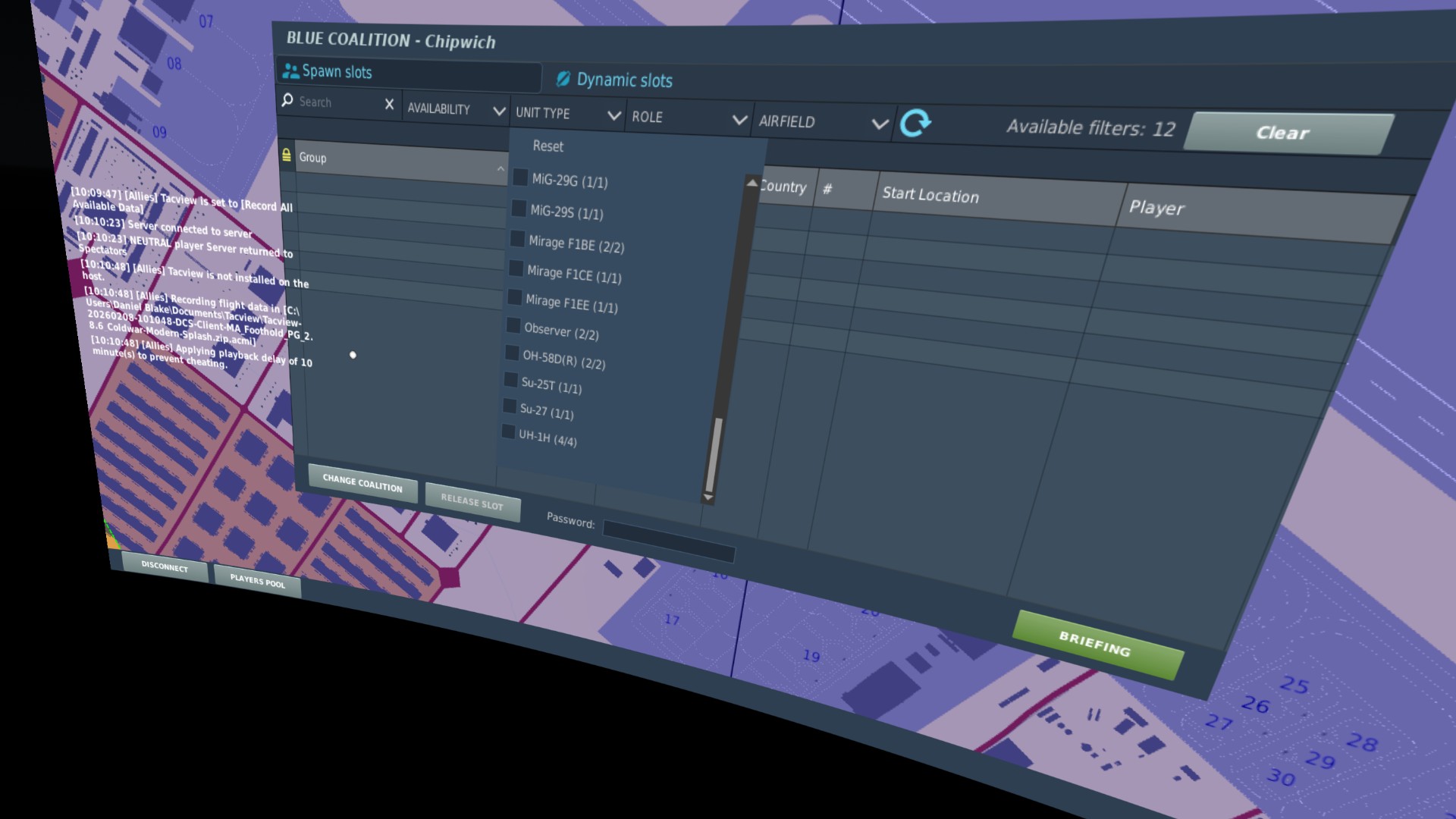Click the CHANGE COALITION button
This screenshot has height=819, width=1456.
(x=362, y=483)
